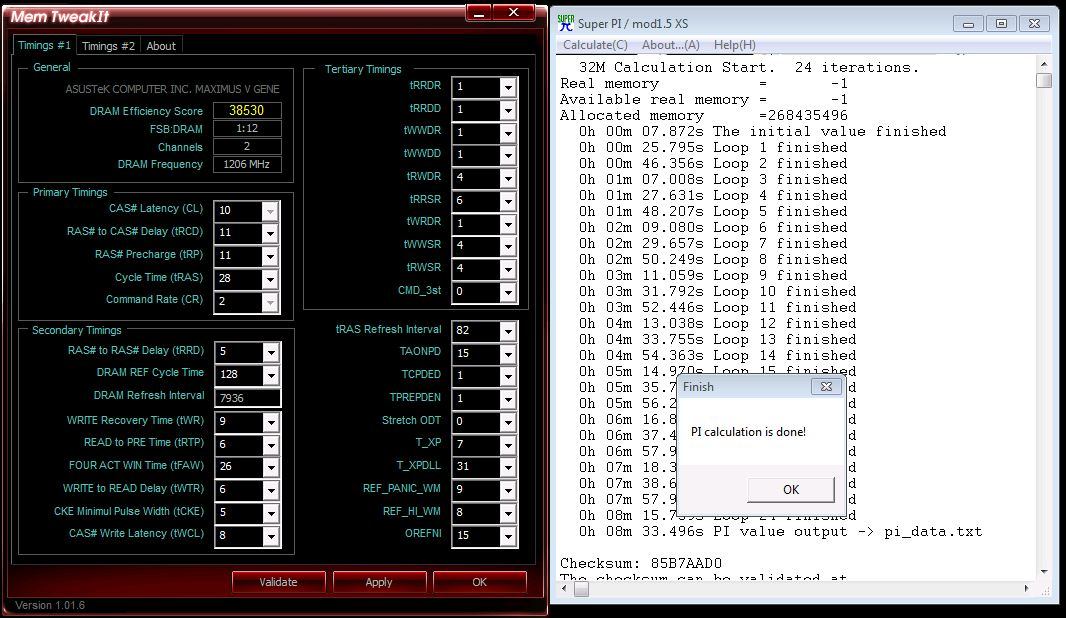Open the TCPDED dropdown

click(x=508, y=377)
